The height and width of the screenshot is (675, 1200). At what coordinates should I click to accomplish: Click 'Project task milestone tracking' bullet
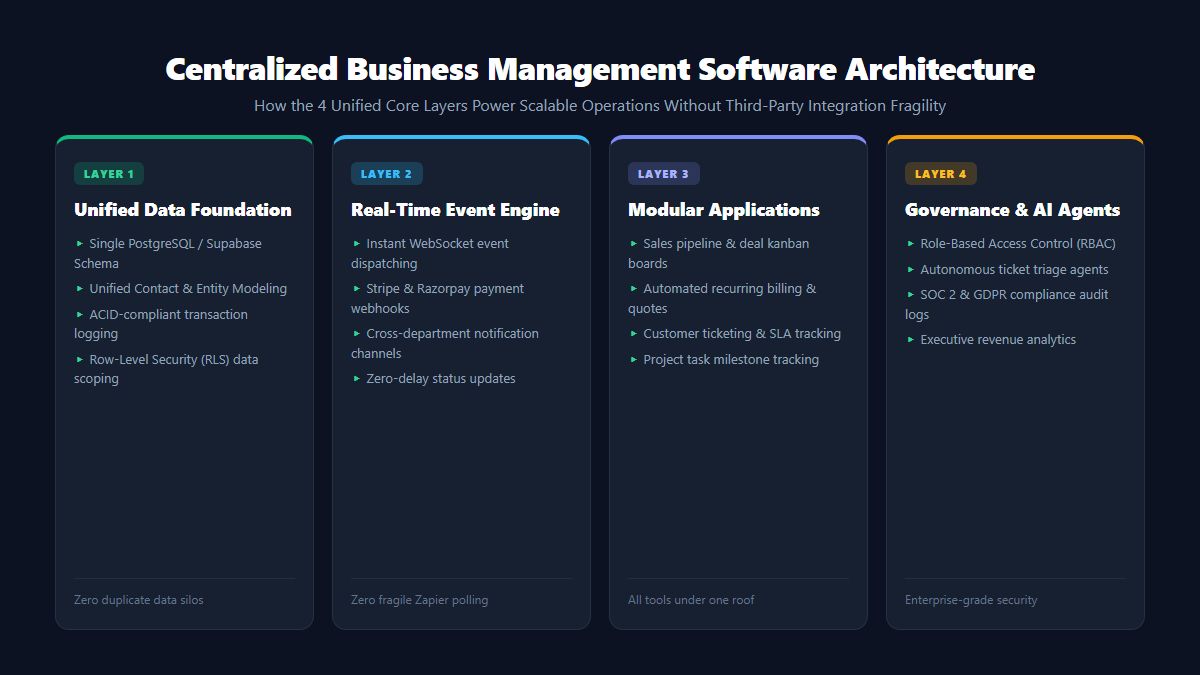tap(724, 359)
